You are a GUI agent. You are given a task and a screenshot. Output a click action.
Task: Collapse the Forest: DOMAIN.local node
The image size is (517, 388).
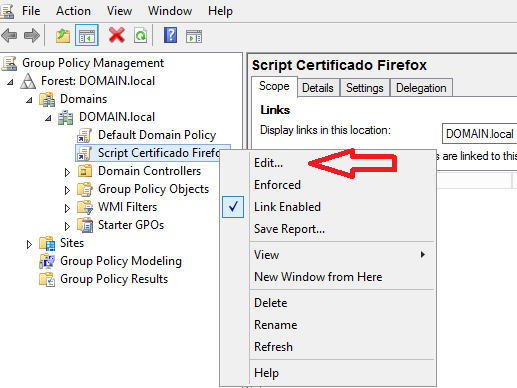pyautogui.click(x=10, y=82)
